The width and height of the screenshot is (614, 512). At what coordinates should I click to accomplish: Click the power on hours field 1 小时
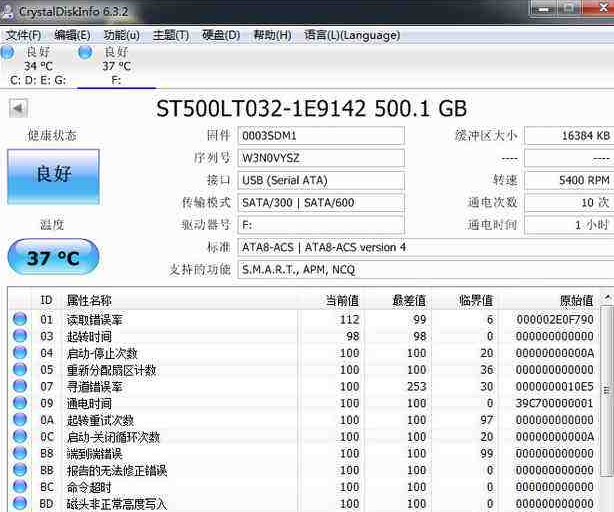(x=569, y=225)
